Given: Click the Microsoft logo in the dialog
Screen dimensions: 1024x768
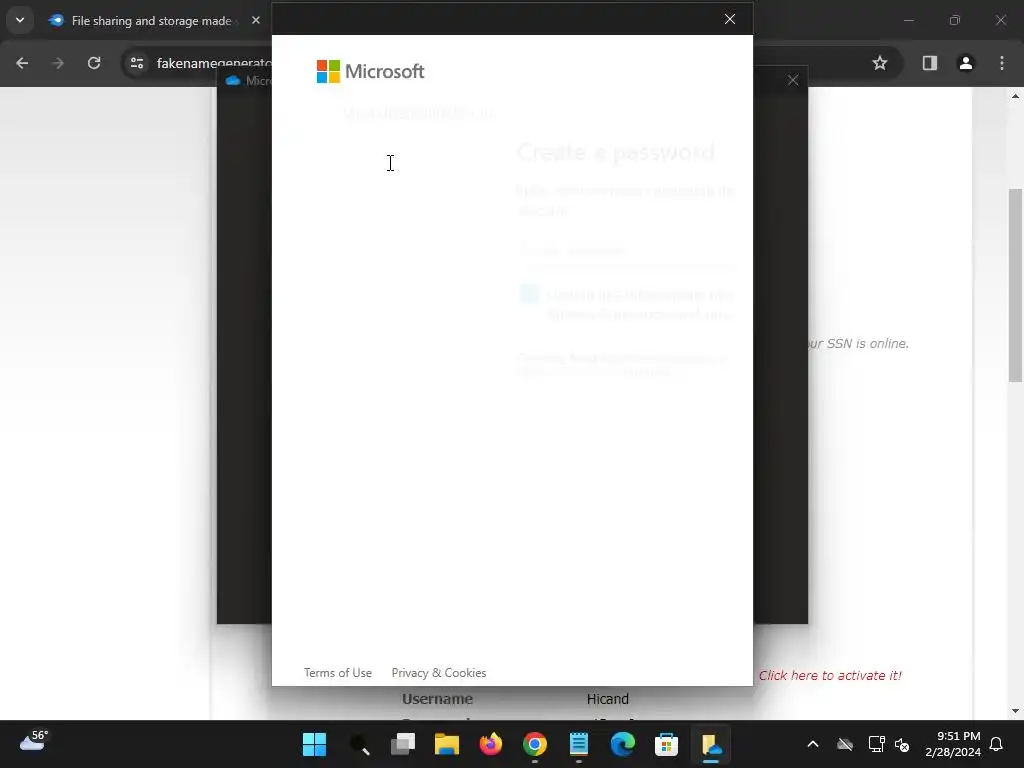Looking at the screenshot, I should coord(370,71).
